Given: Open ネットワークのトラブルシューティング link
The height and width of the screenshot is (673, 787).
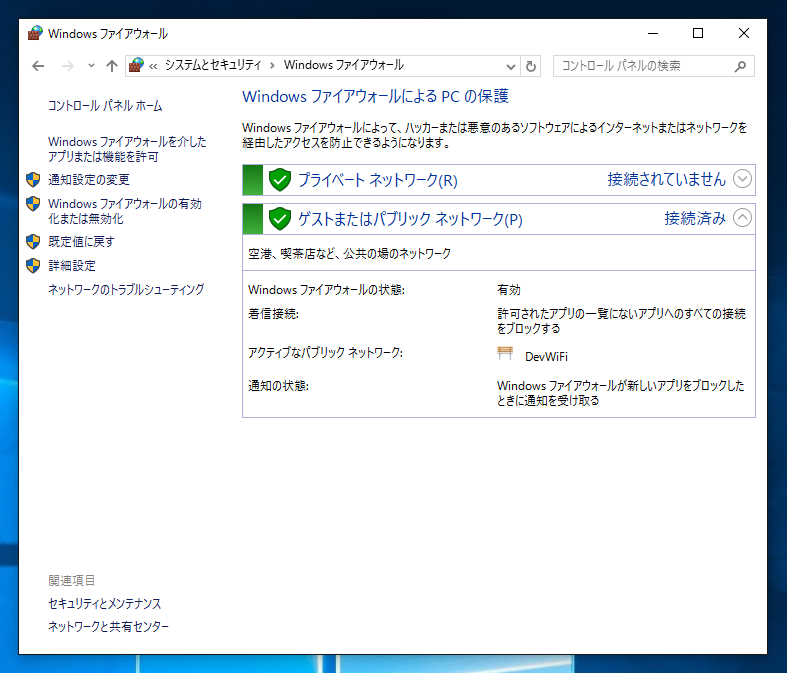Looking at the screenshot, I should (126, 290).
